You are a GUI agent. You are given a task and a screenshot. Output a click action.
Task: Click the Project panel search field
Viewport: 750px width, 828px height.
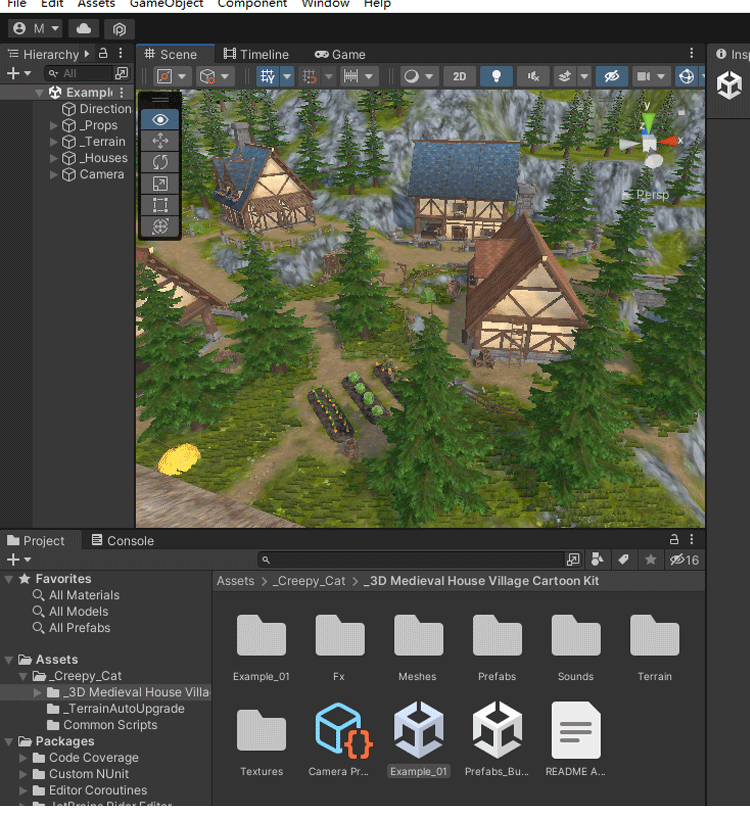412,560
